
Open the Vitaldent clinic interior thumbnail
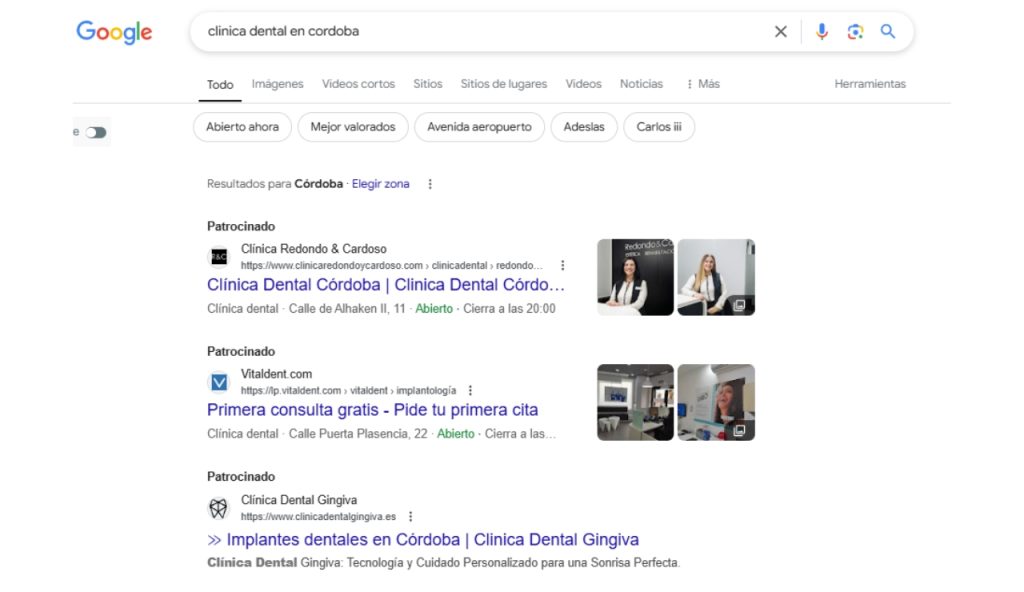634,402
